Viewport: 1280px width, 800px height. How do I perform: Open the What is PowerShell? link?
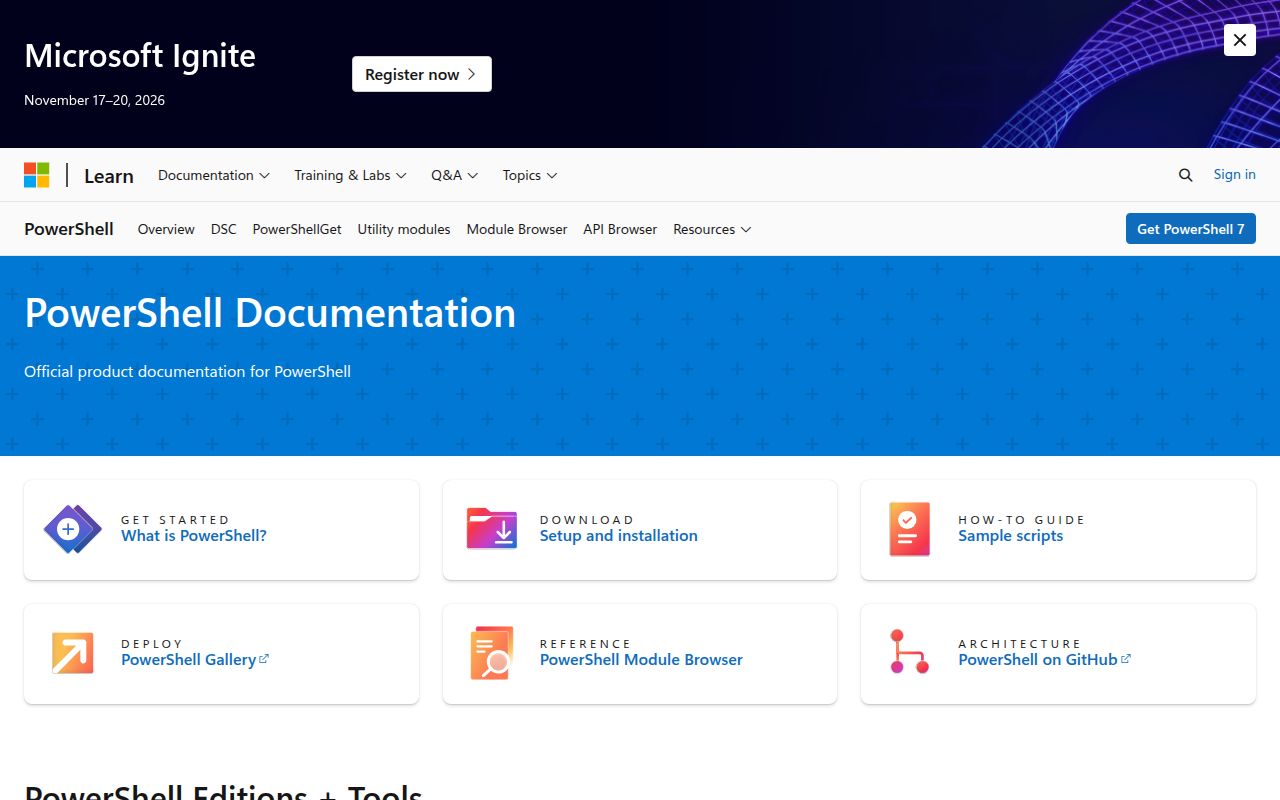pos(194,535)
